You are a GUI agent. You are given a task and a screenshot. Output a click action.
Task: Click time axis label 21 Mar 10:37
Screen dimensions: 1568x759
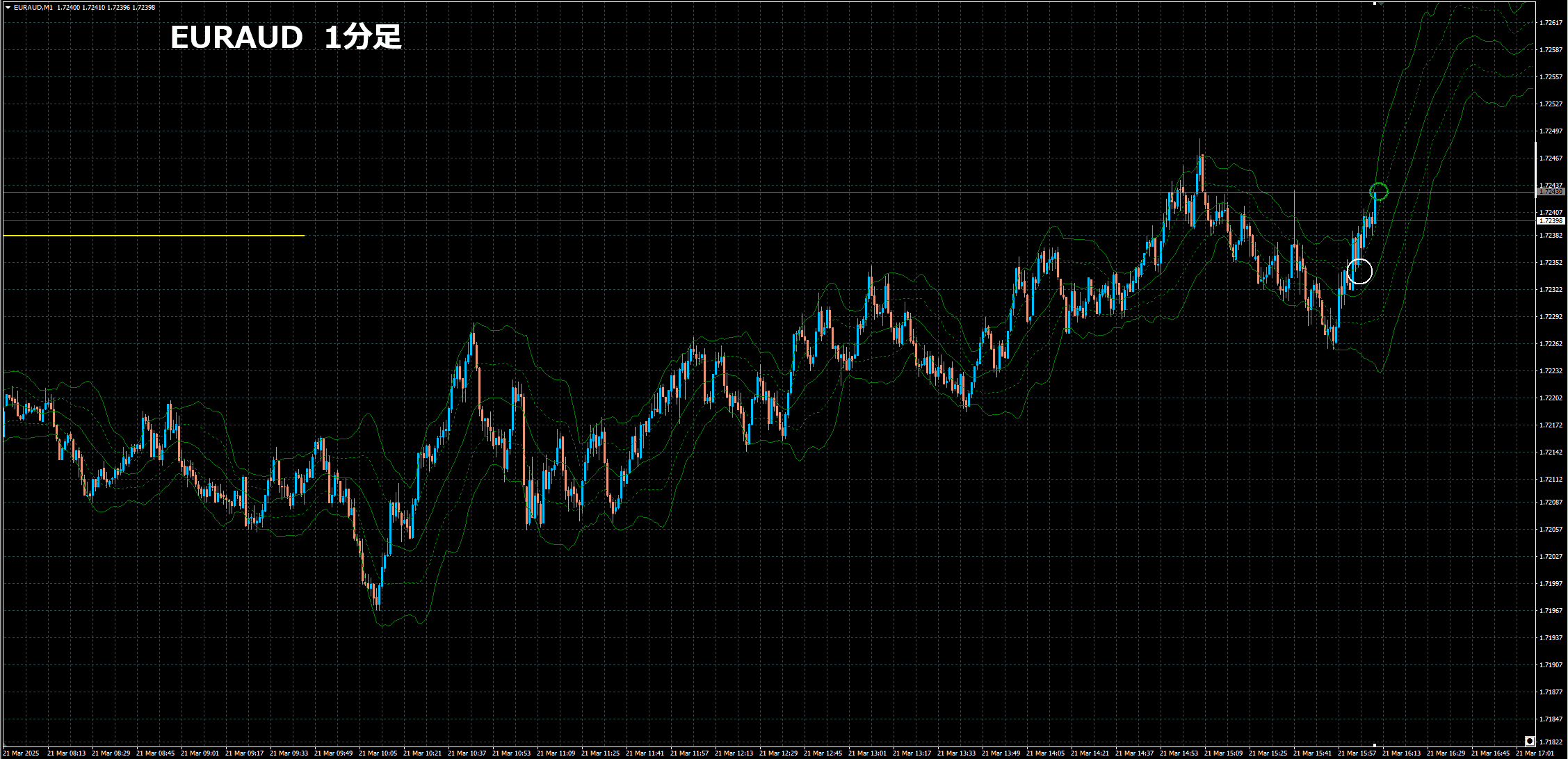[x=467, y=753]
